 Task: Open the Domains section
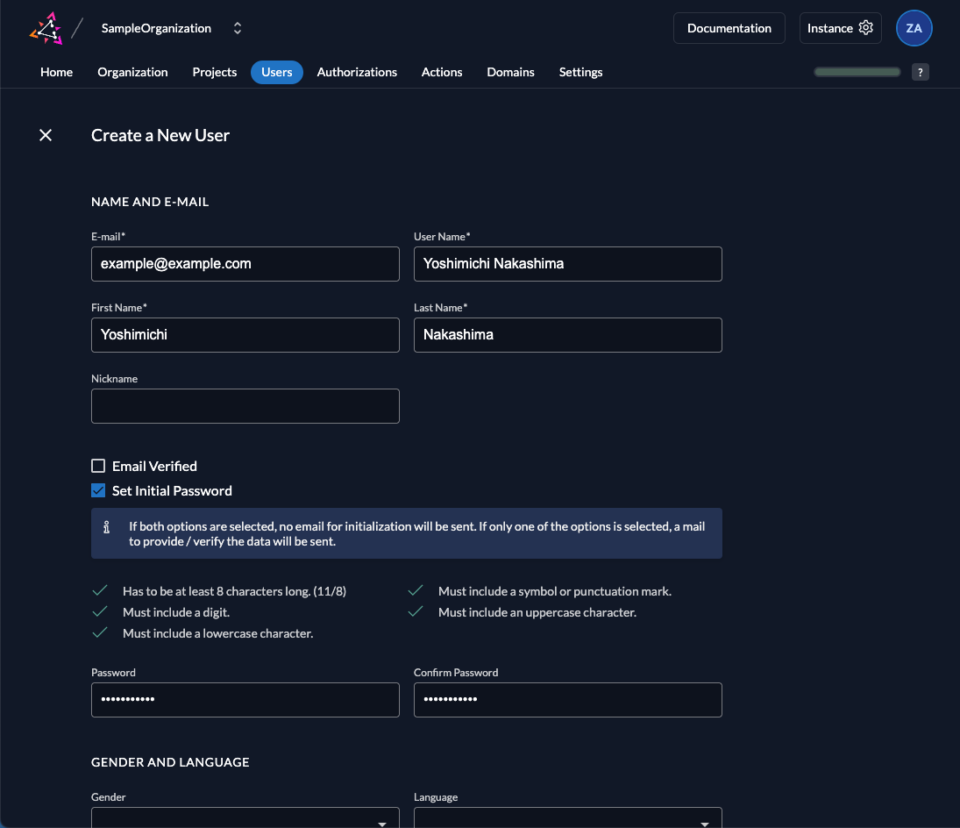coord(510,71)
